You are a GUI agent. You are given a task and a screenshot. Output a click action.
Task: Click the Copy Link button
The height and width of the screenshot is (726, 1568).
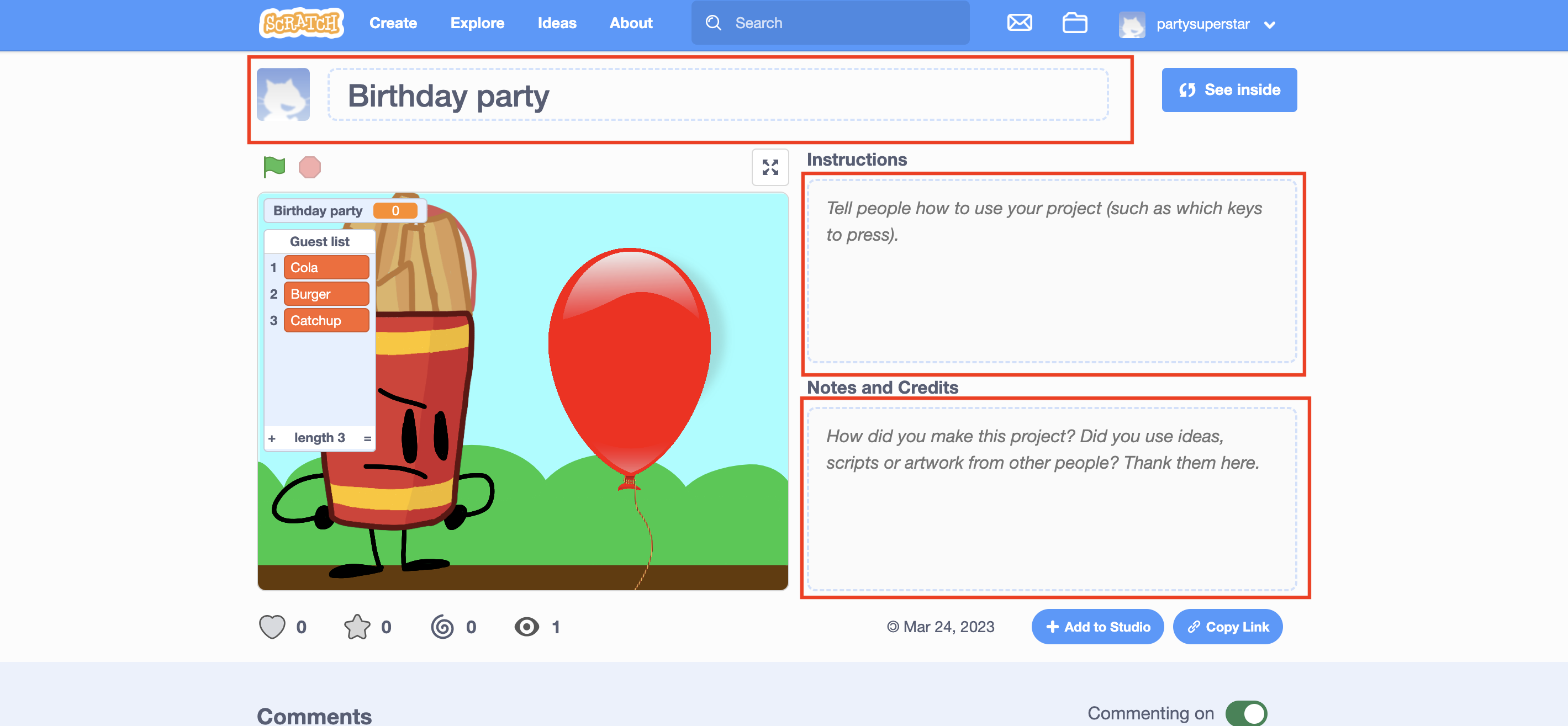point(1227,626)
